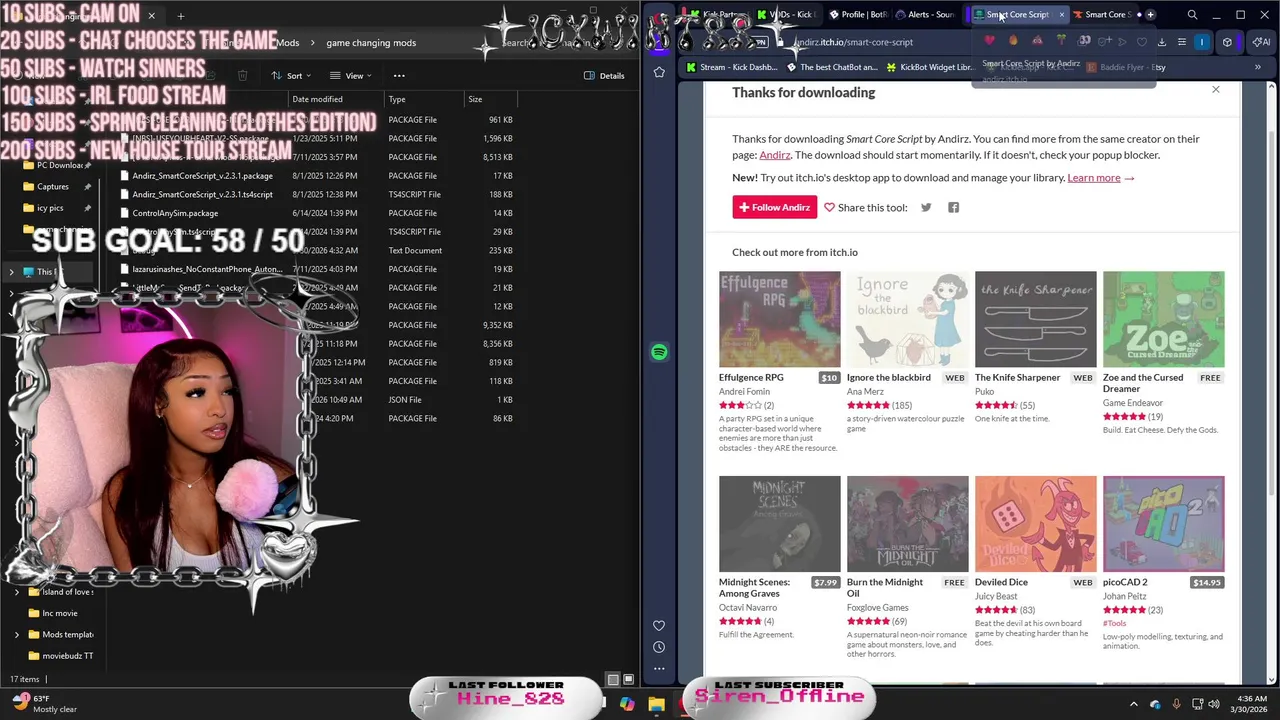The image size is (1280, 720).
Task: Open the browser extensions cube icon
Action: tap(1227, 42)
